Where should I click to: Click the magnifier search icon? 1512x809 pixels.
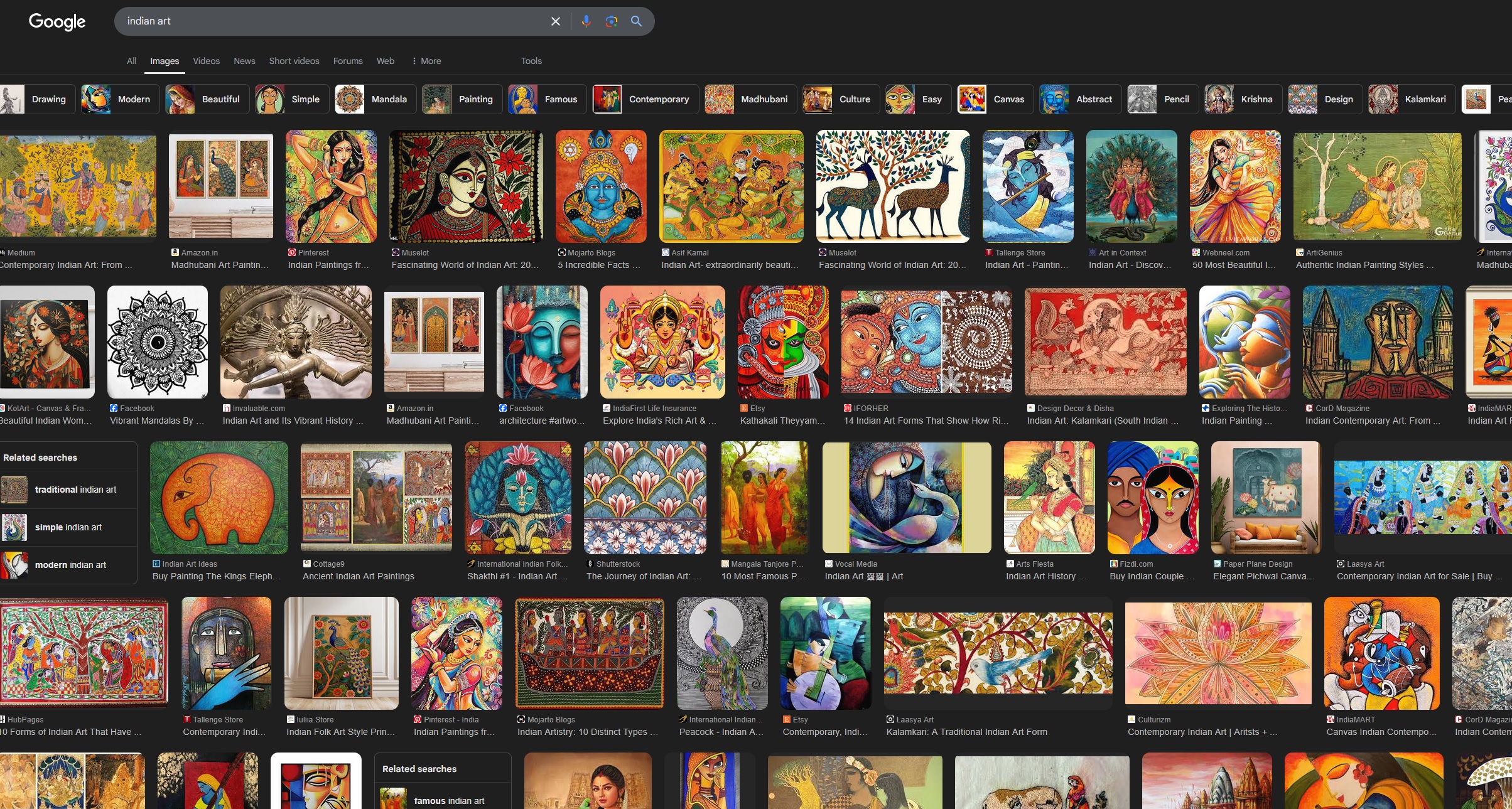pos(636,21)
